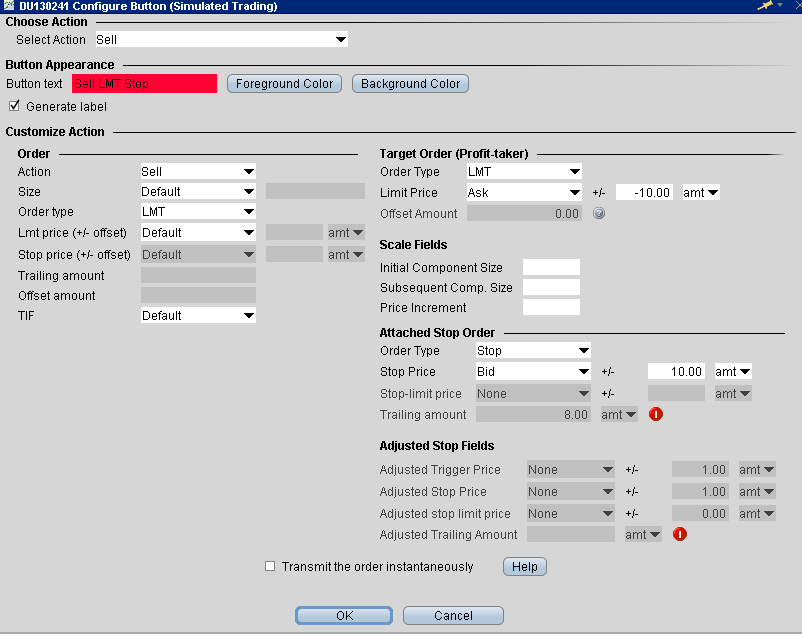Viewport: 802px width, 634px height.
Task: Click the red Button text preview field
Action: [x=144, y=84]
